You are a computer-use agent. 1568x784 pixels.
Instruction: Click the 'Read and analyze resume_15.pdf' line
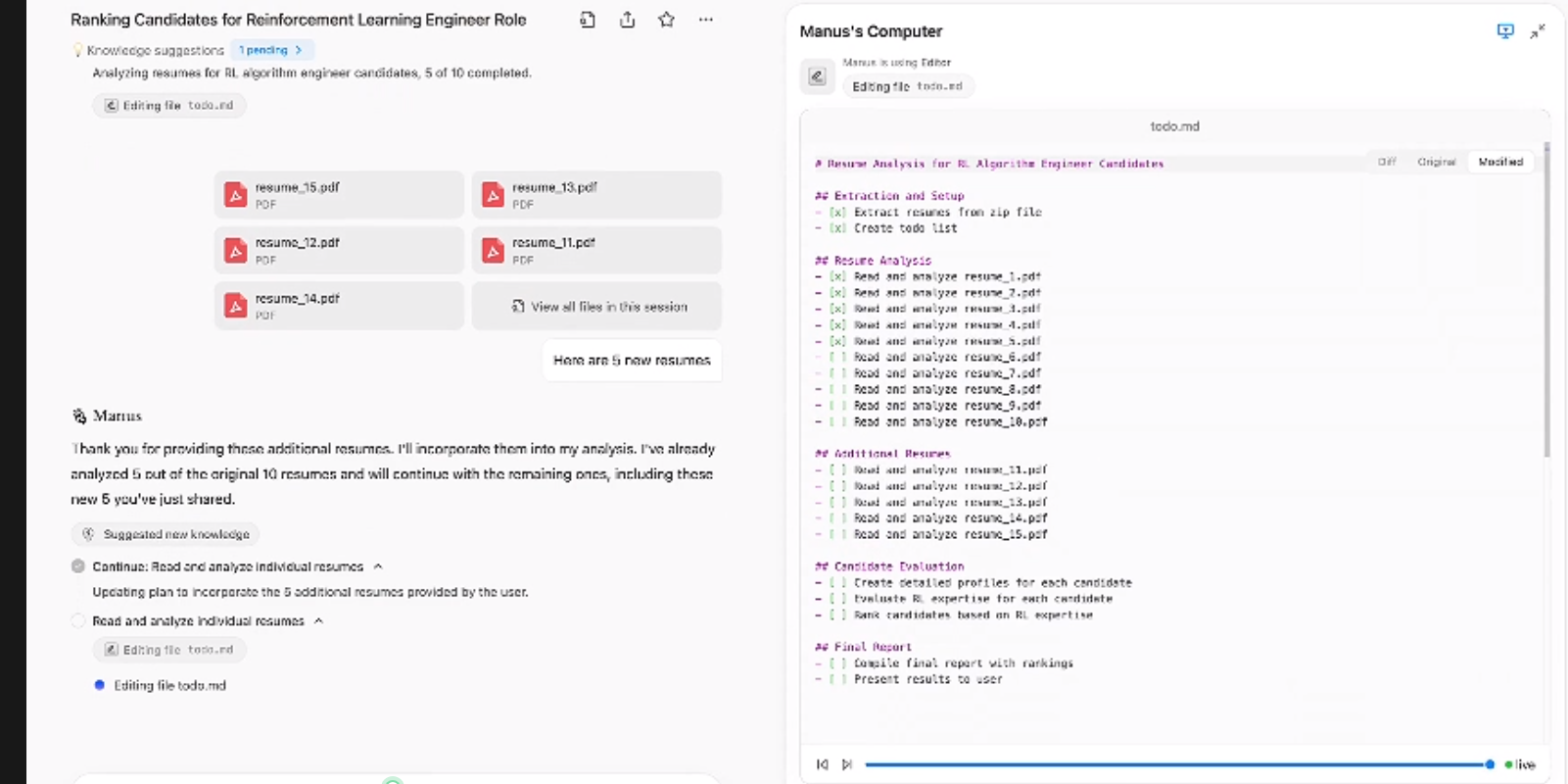tap(931, 535)
